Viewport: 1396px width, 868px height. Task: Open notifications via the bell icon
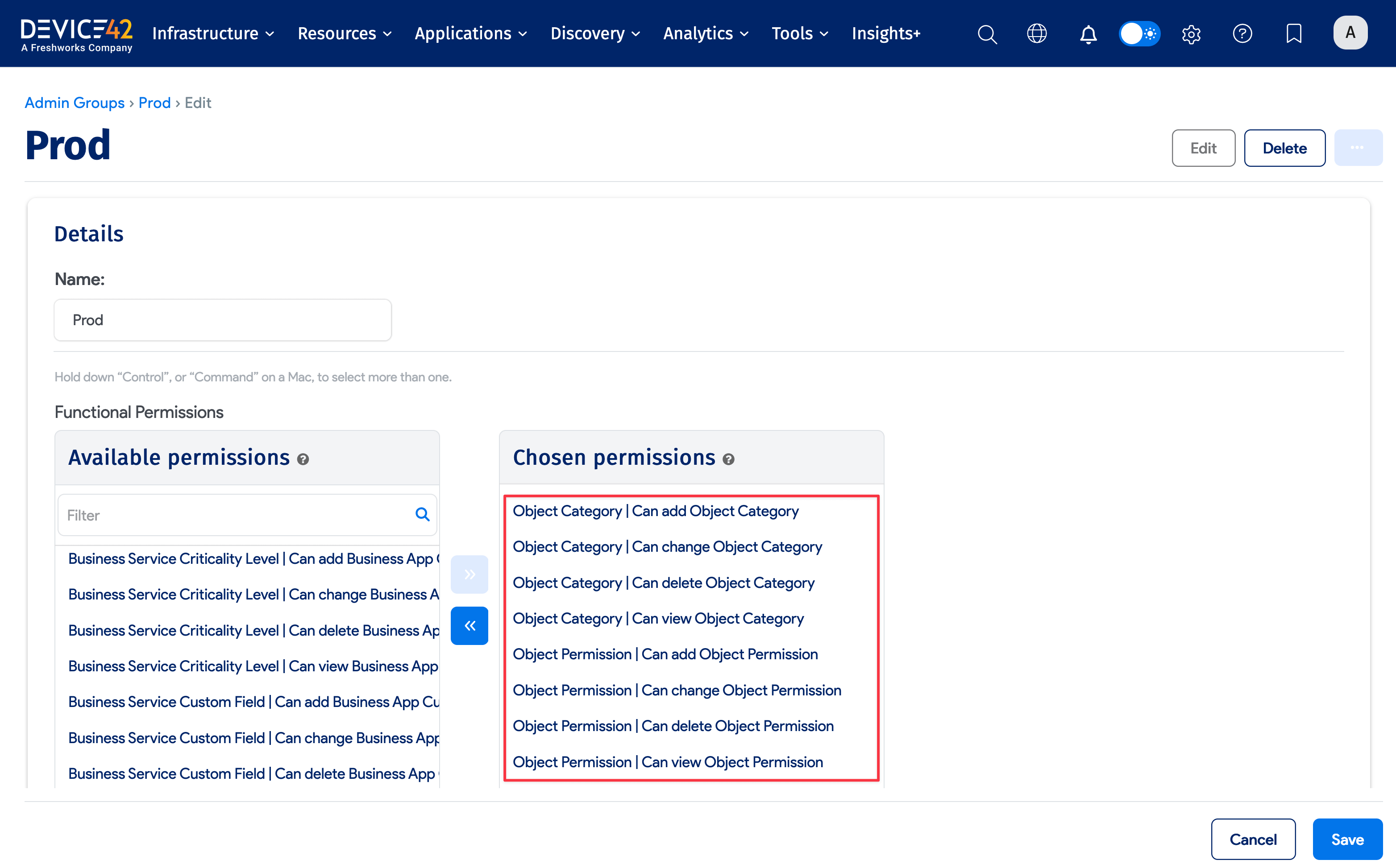1088,34
